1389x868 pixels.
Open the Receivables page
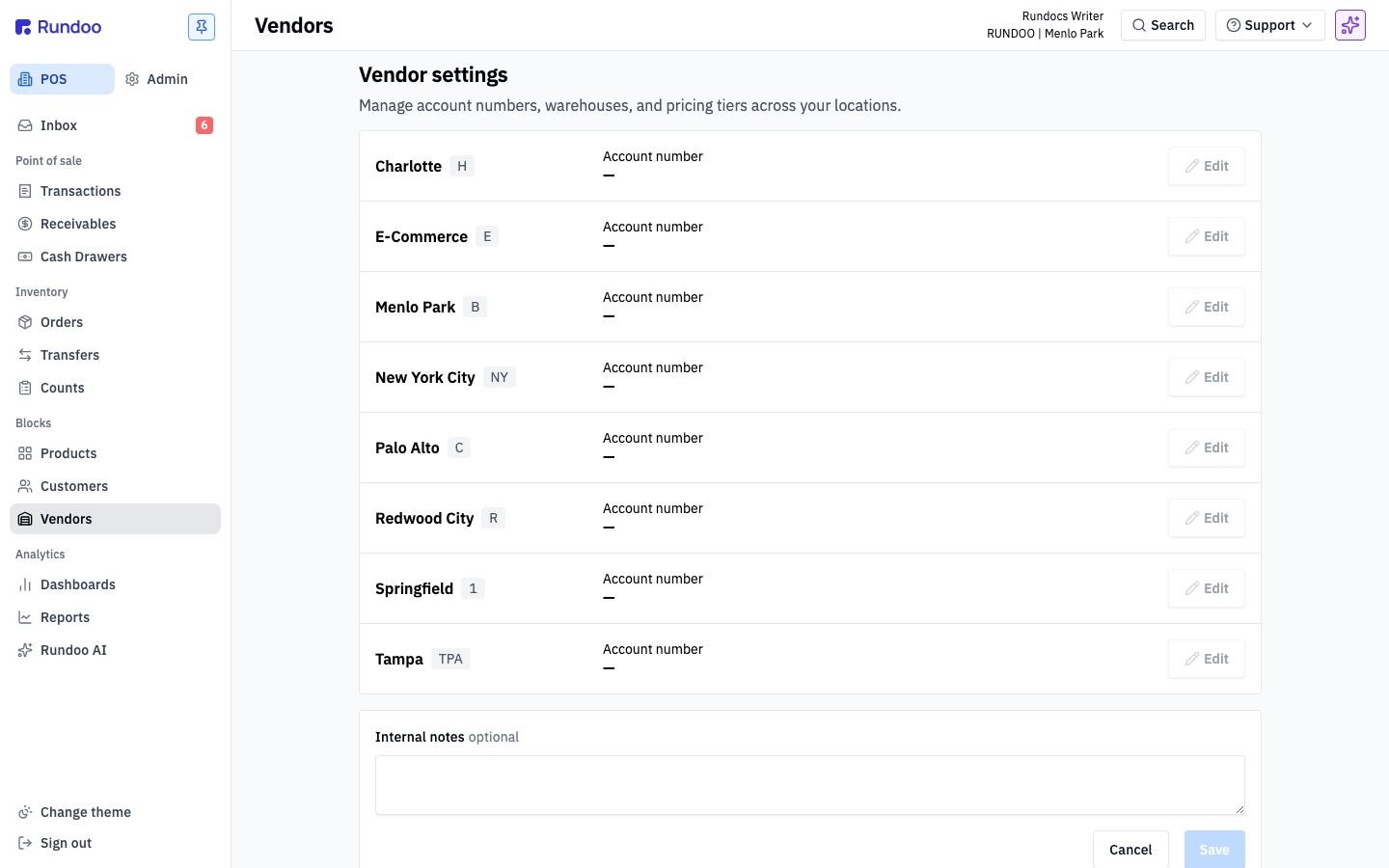click(x=115, y=224)
